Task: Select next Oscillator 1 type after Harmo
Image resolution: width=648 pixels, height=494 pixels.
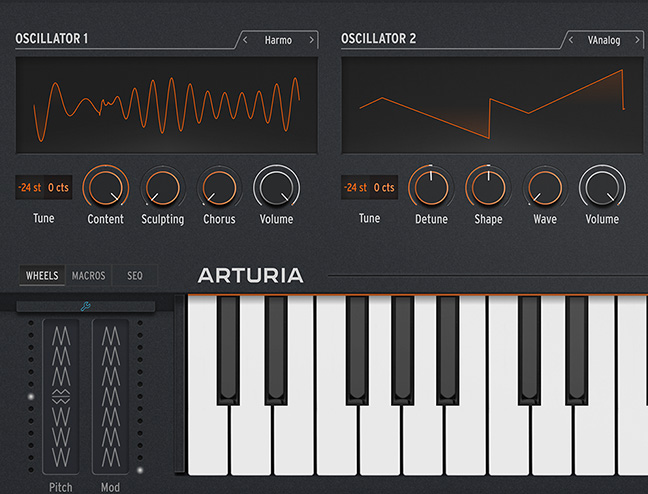Action: [x=311, y=40]
